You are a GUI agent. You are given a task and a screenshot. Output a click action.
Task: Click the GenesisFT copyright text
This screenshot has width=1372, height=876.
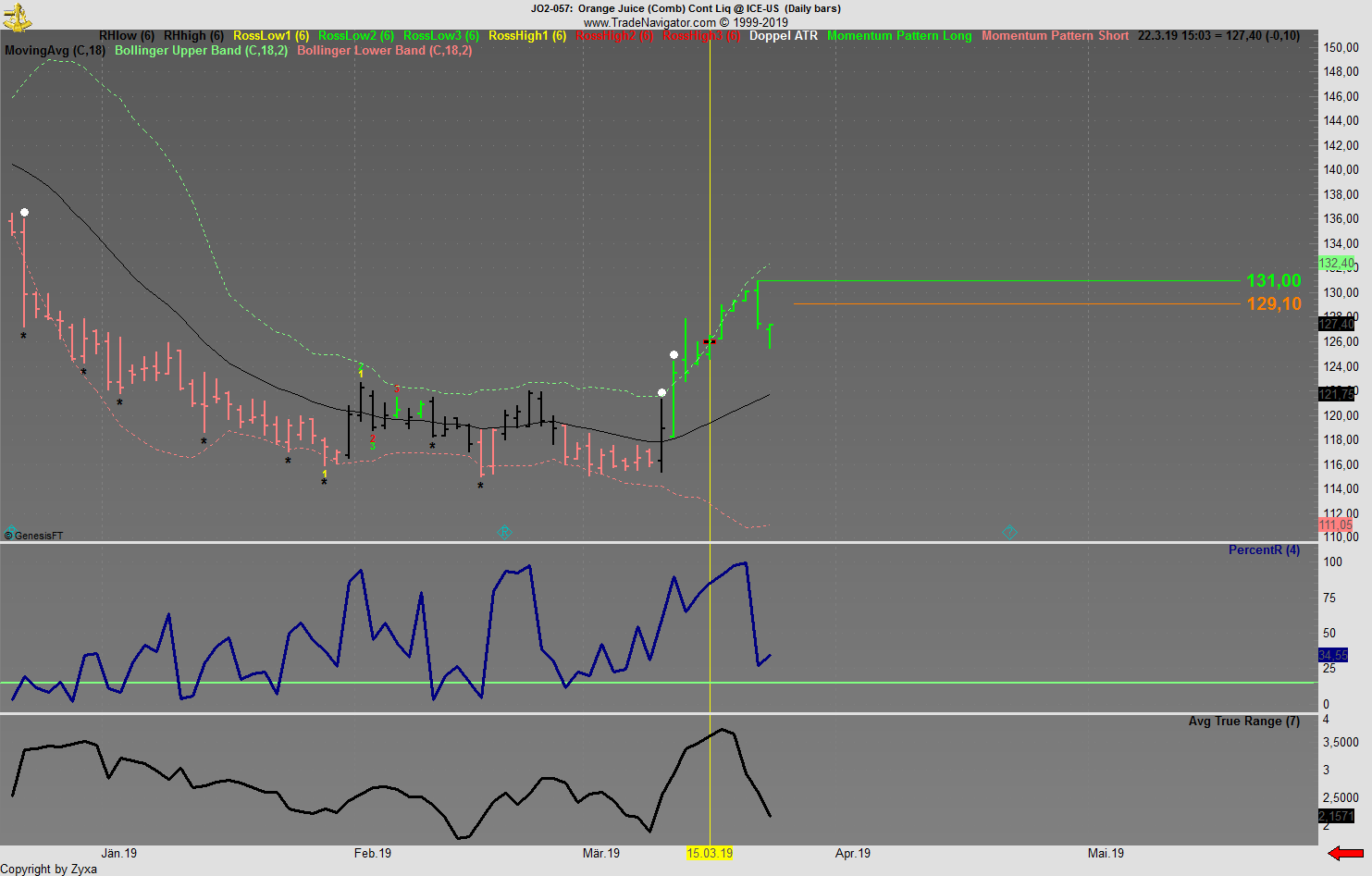pos(34,536)
